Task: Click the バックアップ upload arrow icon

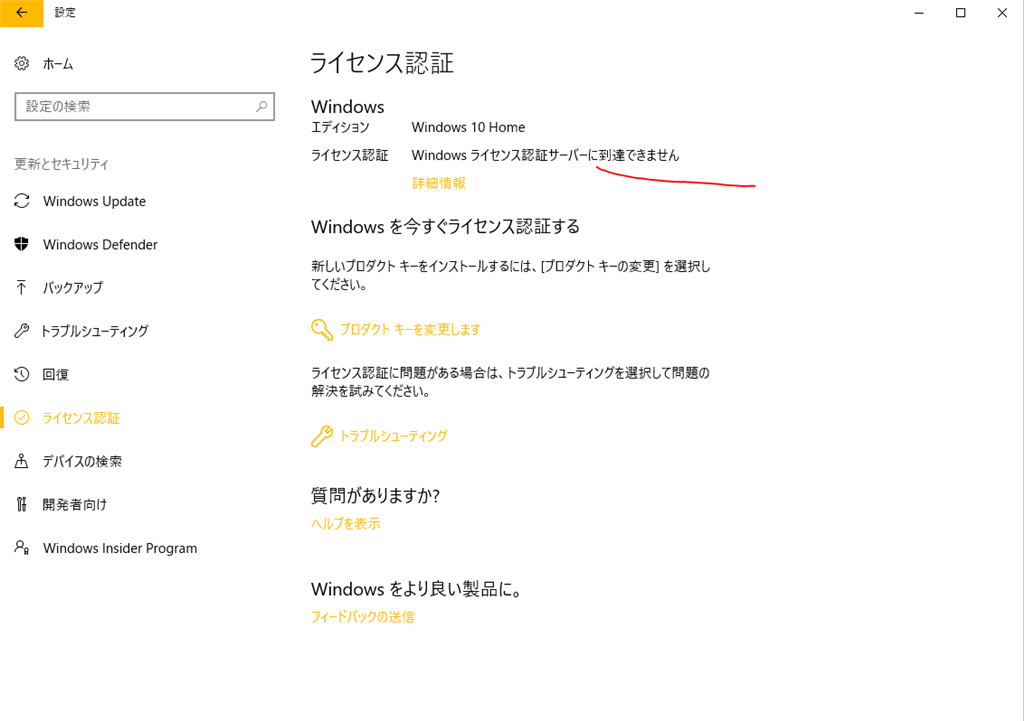Action: click(22, 287)
